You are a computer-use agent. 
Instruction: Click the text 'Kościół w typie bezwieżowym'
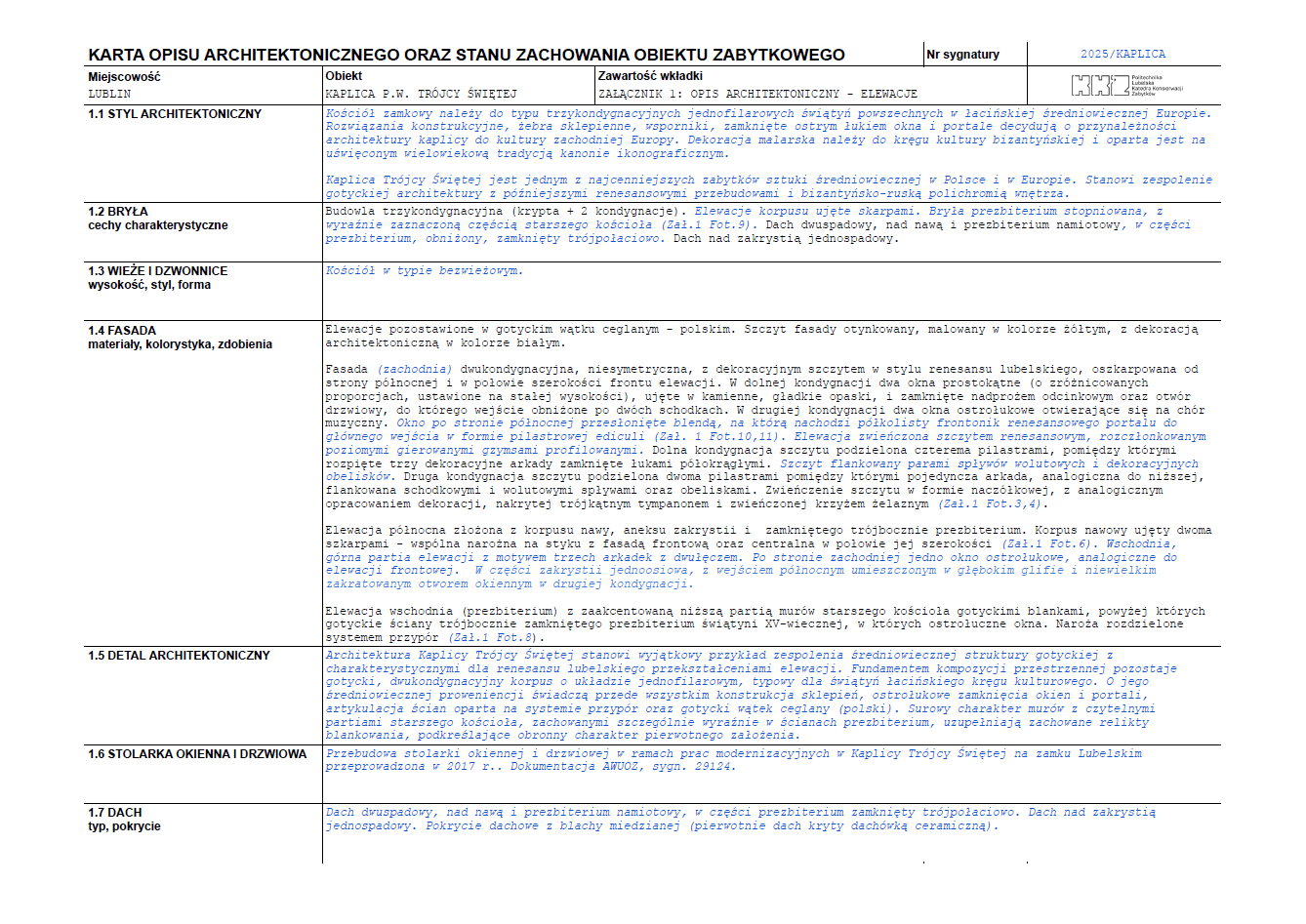click(x=424, y=271)
